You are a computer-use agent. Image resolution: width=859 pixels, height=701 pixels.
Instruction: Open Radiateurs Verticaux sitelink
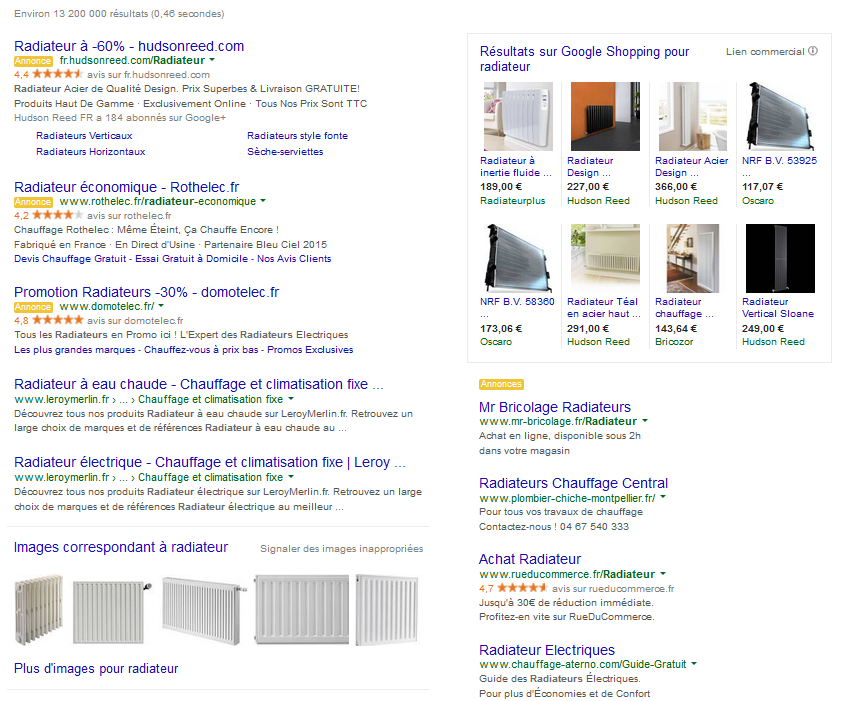pyautogui.click(x=84, y=135)
